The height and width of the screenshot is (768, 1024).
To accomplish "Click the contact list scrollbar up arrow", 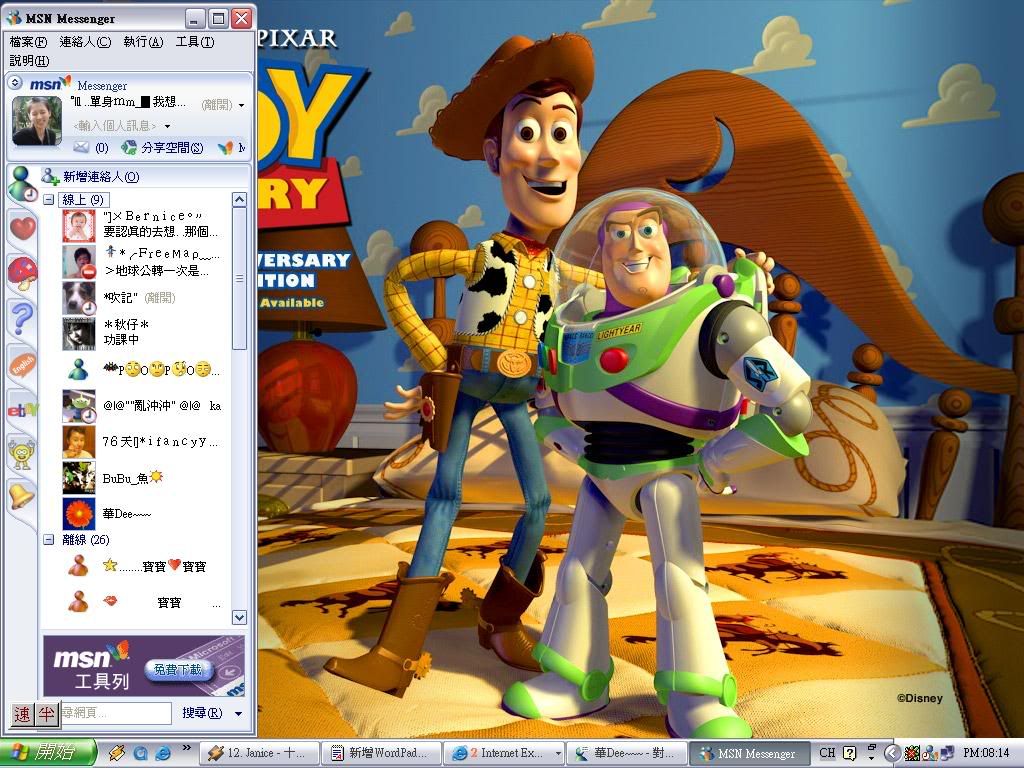I will coord(239,199).
